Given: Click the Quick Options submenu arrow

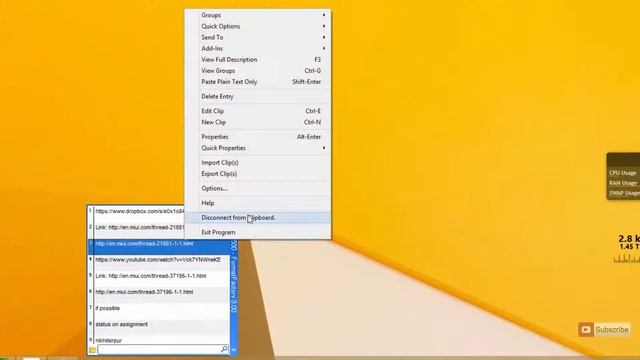Looking at the screenshot, I should click(324, 26).
